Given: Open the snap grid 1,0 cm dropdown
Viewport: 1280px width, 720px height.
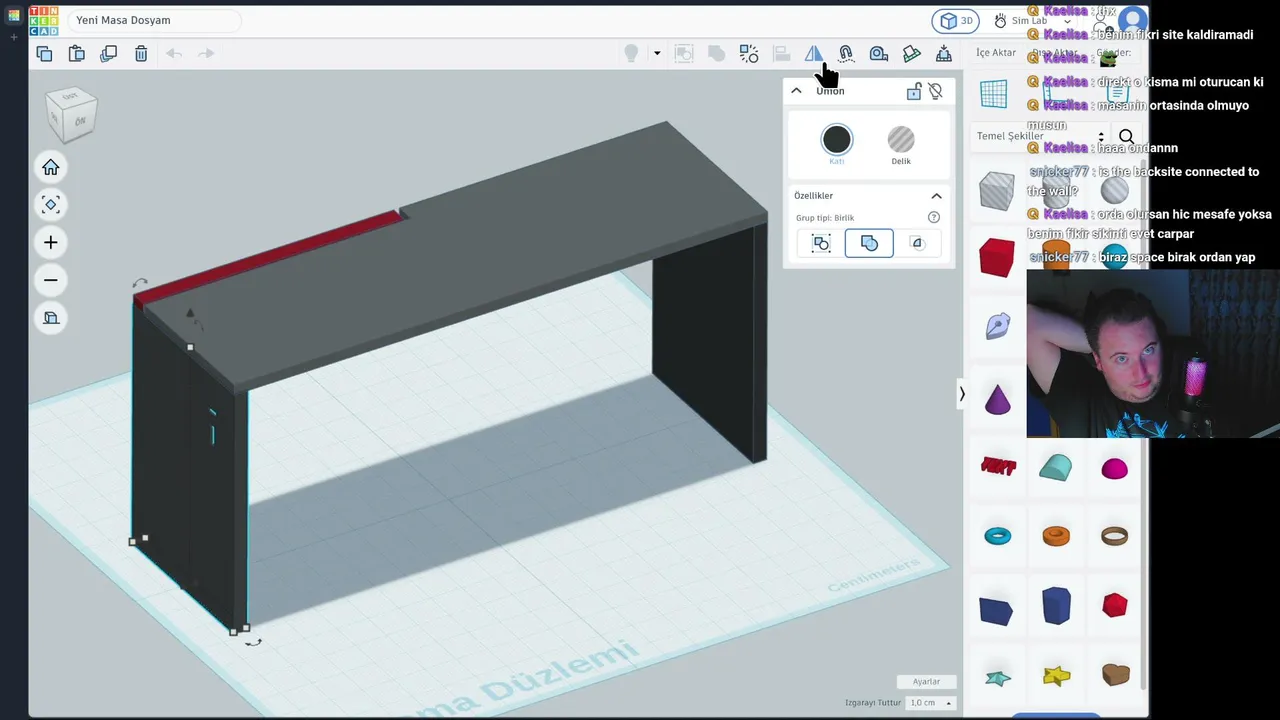Looking at the screenshot, I should pos(930,703).
